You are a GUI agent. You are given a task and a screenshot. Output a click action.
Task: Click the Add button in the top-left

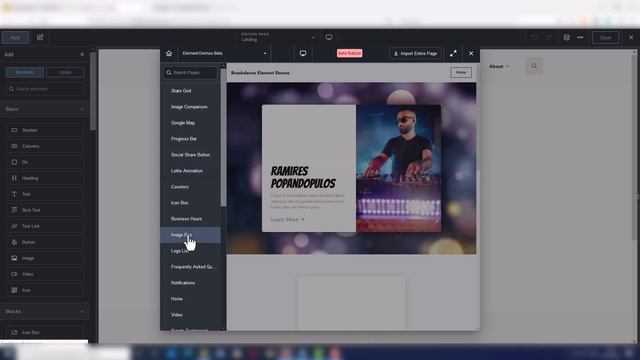pos(15,38)
